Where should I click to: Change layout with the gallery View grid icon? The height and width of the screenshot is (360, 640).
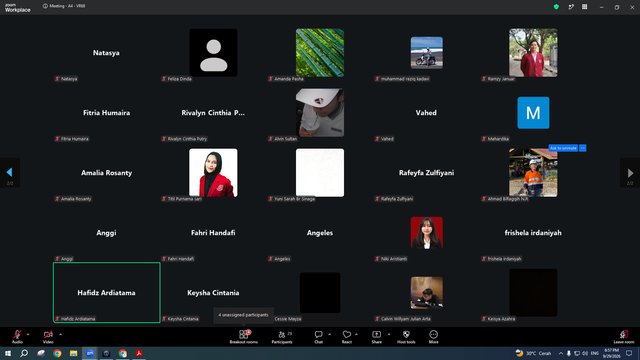(x=585, y=7)
